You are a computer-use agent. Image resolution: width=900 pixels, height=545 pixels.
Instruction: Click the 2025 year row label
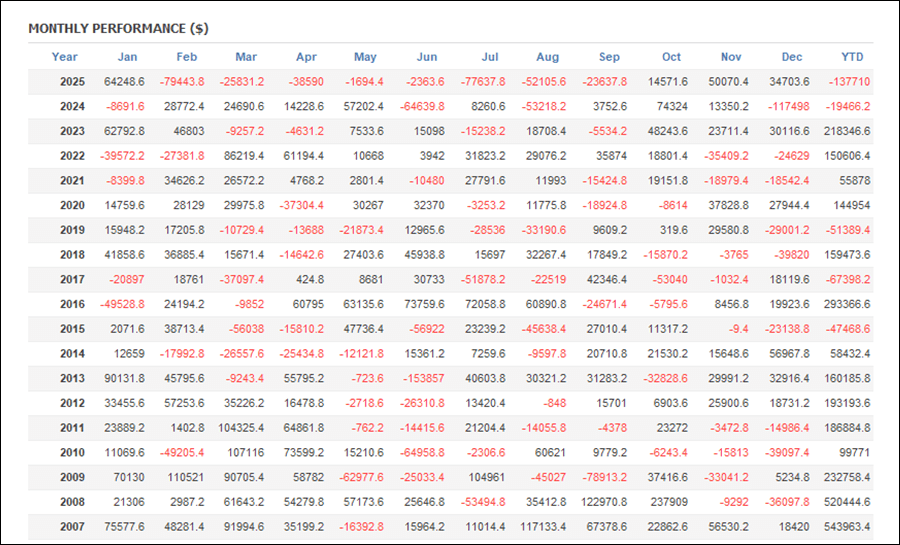click(x=71, y=82)
